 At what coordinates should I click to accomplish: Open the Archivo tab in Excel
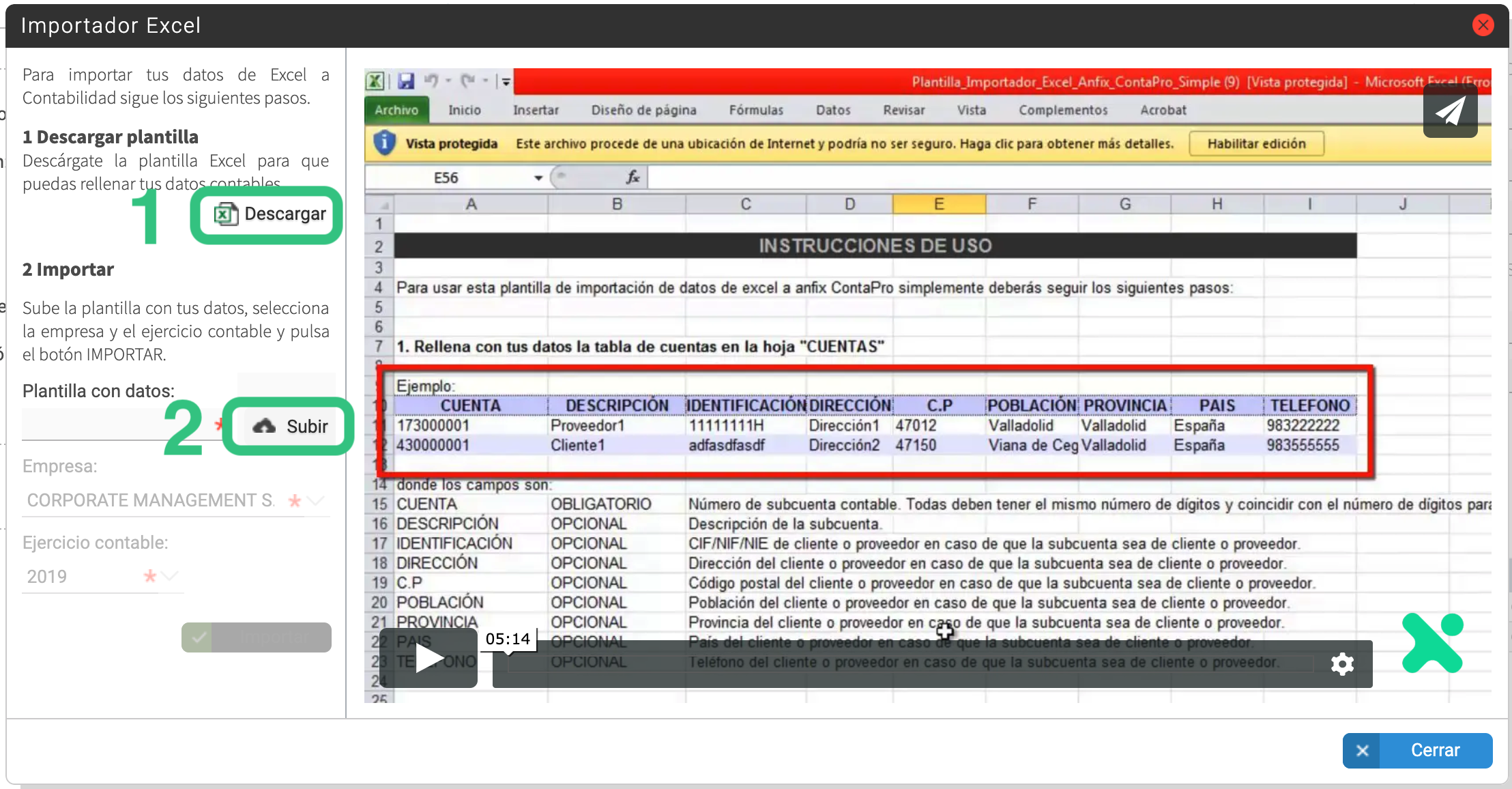coord(396,110)
